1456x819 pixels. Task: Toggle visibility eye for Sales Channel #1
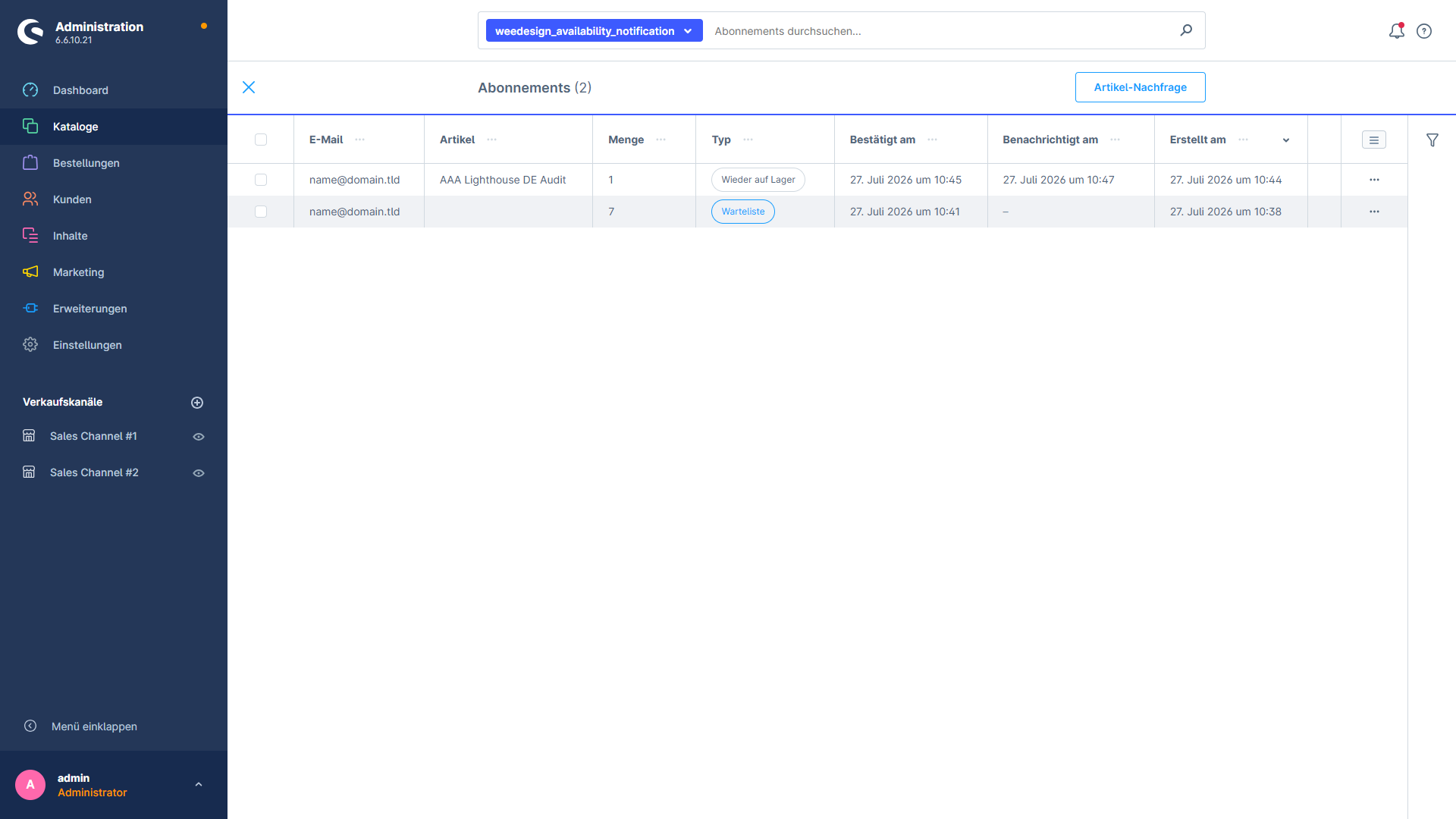[x=199, y=437]
